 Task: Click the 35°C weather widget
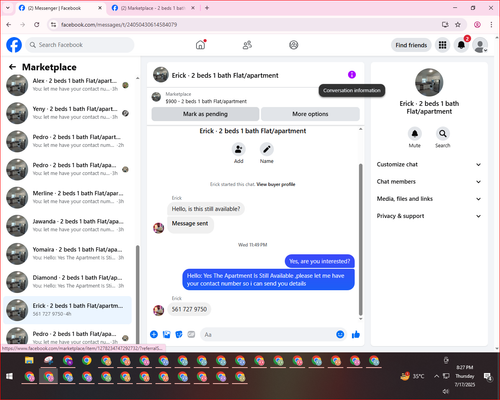click(412, 376)
